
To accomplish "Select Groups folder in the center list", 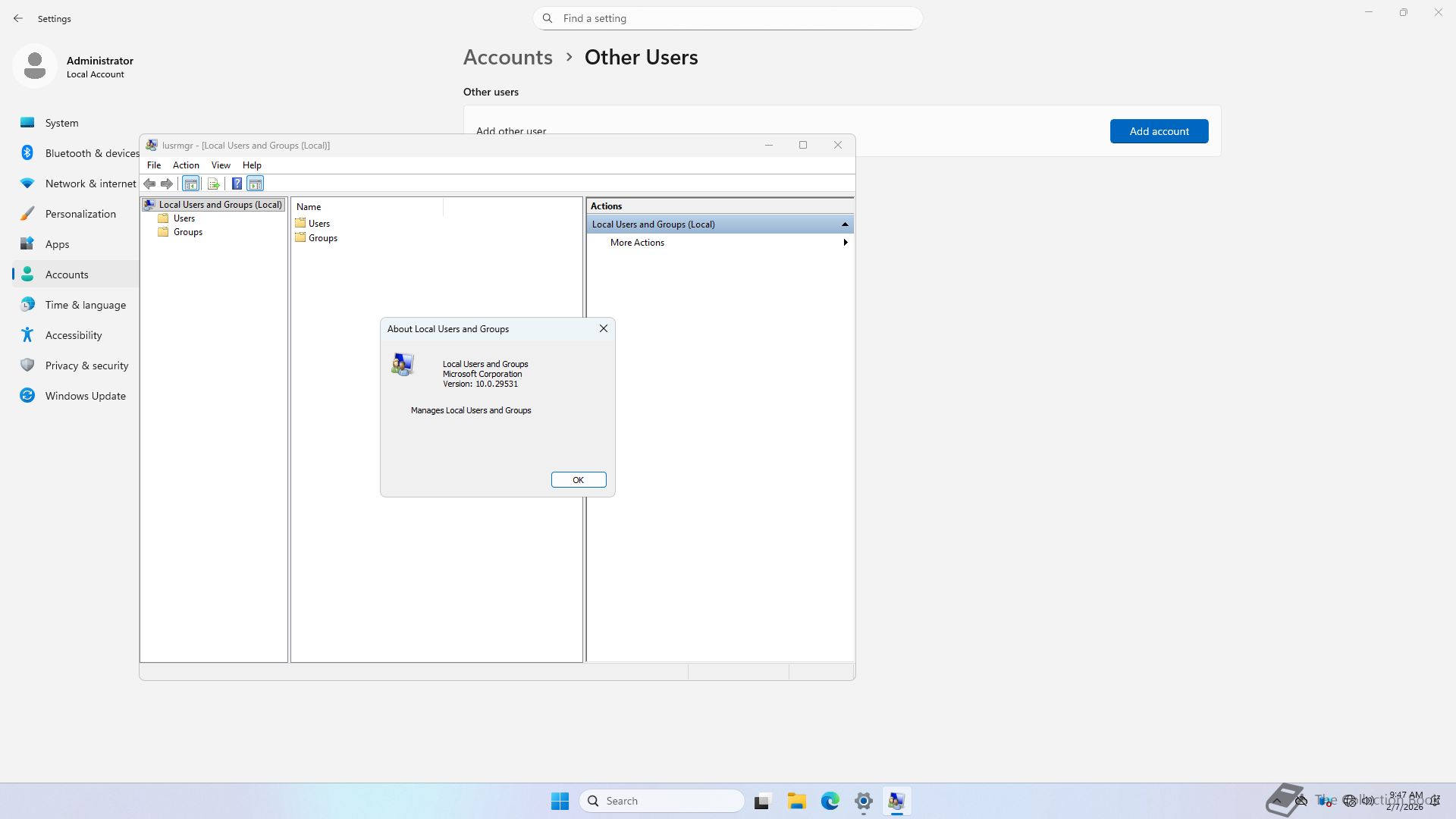I will pyautogui.click(x=322, y=238).
